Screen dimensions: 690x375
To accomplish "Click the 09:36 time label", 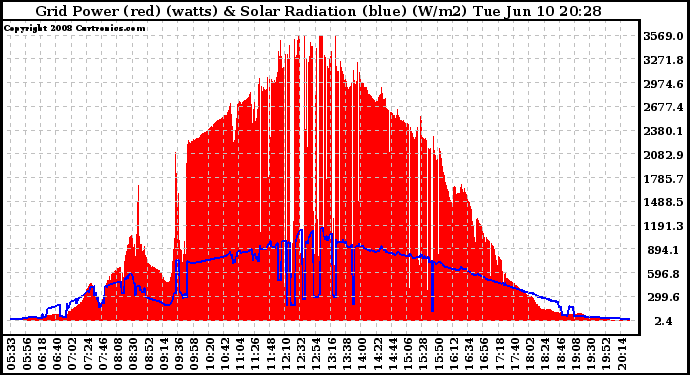I will tap(179, 354).
